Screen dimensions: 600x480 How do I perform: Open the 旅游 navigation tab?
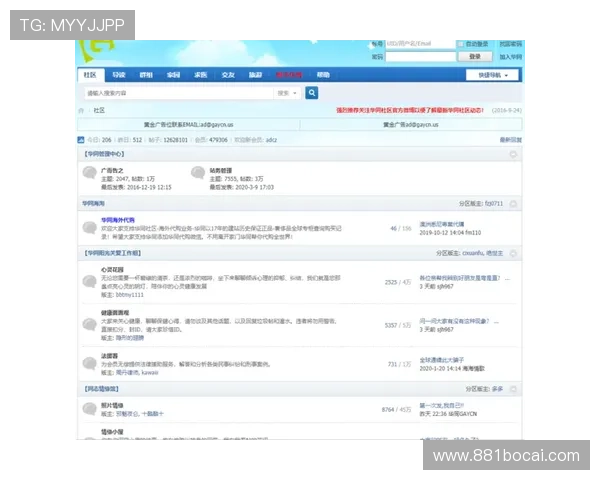[255, 75]
